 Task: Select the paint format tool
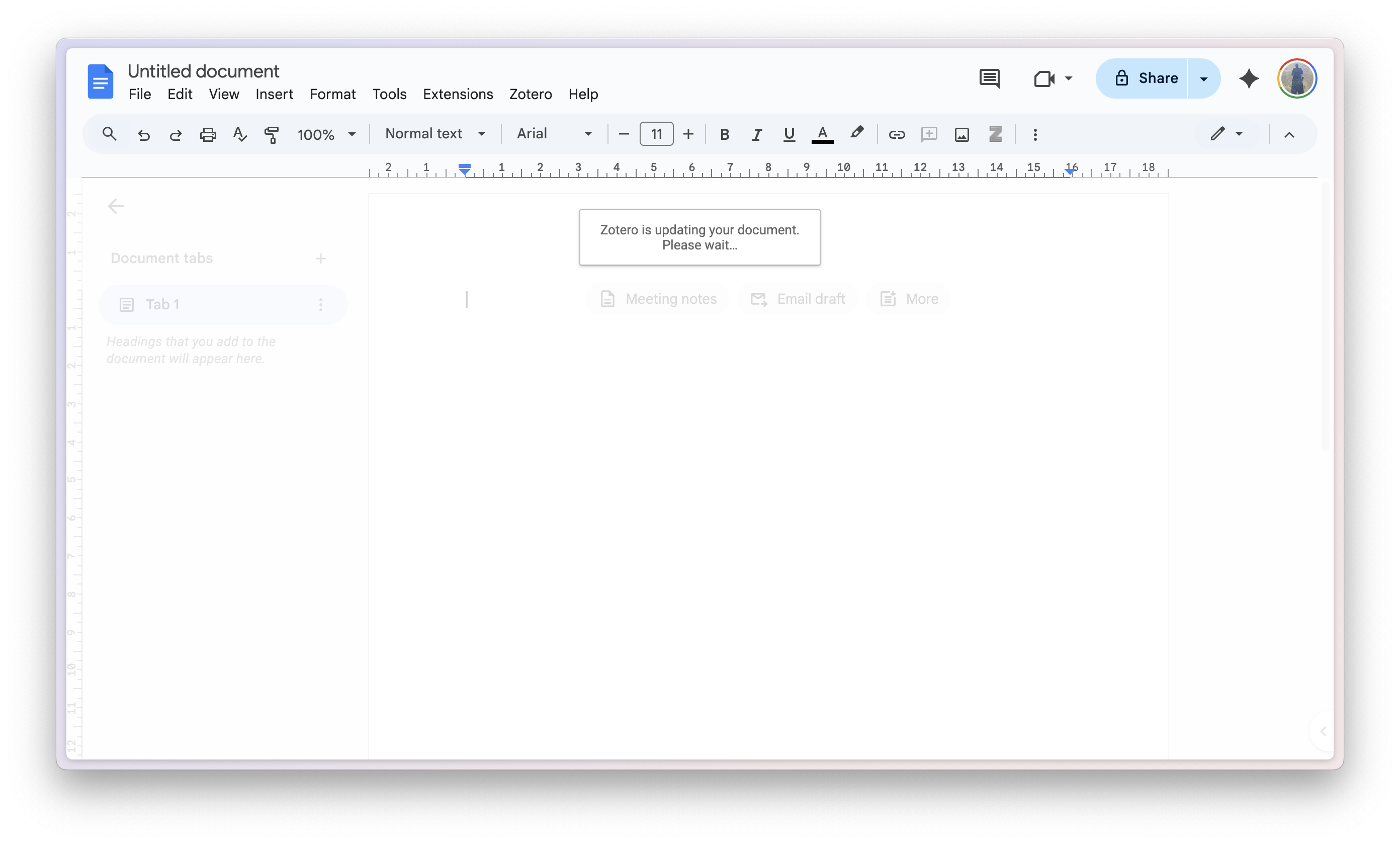[272, 135]
